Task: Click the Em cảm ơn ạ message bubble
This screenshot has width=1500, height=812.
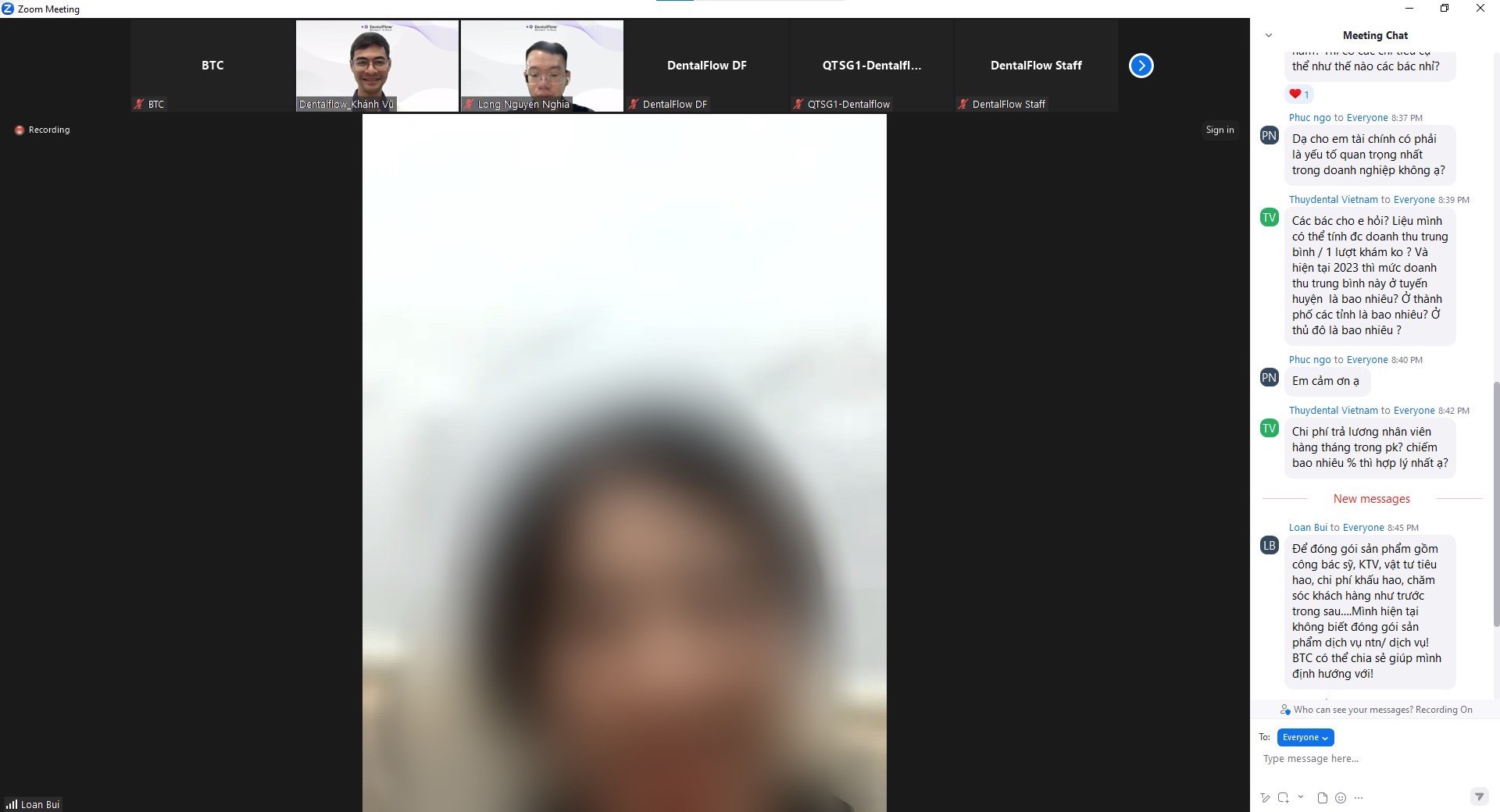Action: (1327, 381)
